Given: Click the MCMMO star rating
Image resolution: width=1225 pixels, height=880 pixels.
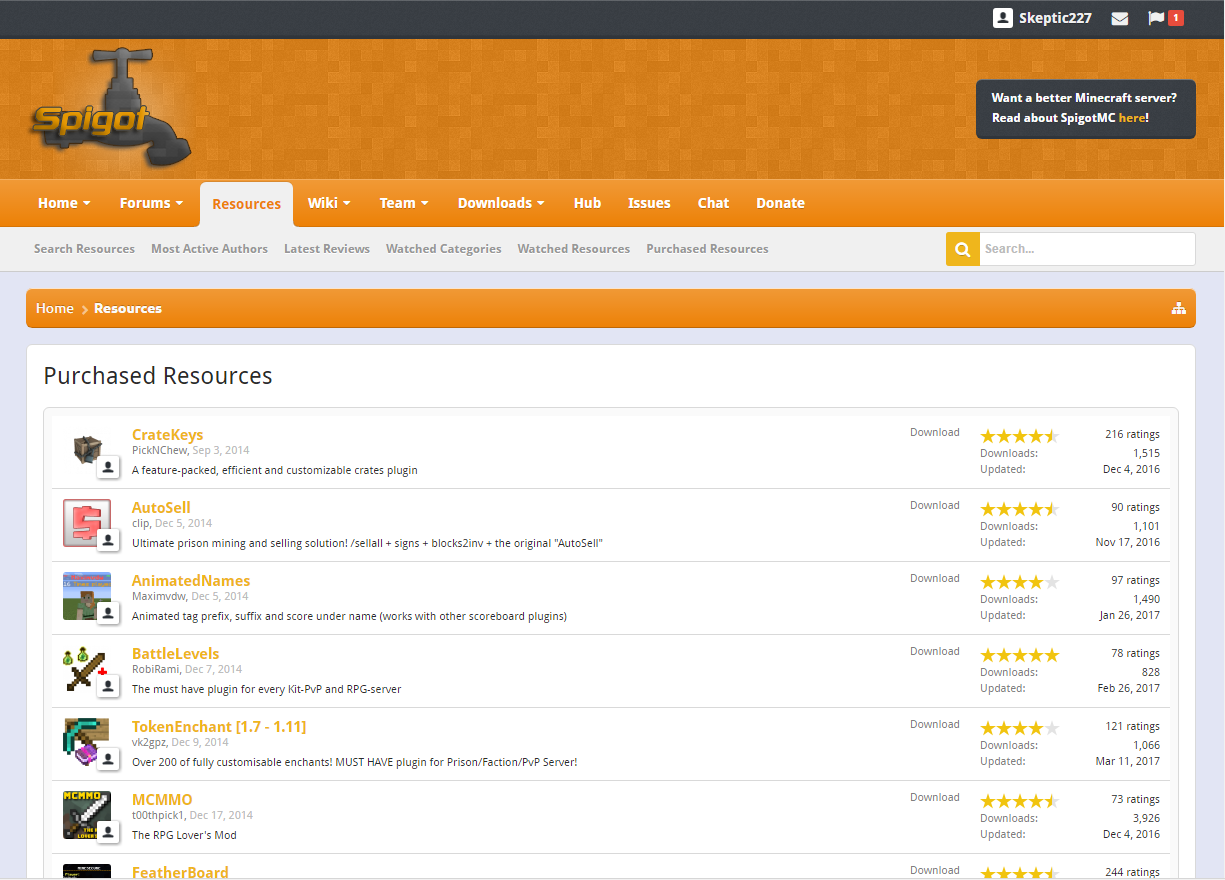Looking at the screenshot, I should coord(1019,801).
